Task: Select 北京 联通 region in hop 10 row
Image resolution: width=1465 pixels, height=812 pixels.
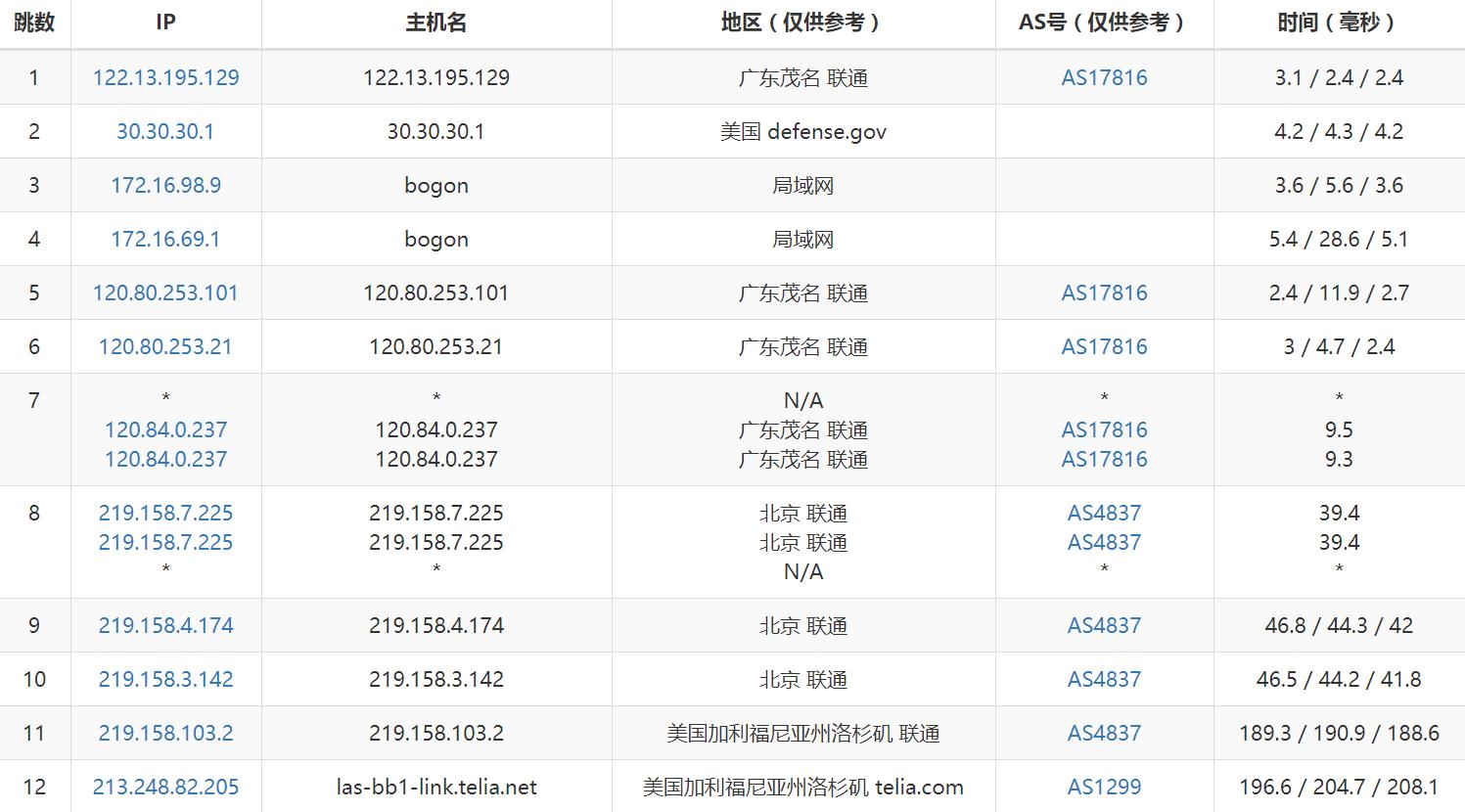Action: click(802, 680)
